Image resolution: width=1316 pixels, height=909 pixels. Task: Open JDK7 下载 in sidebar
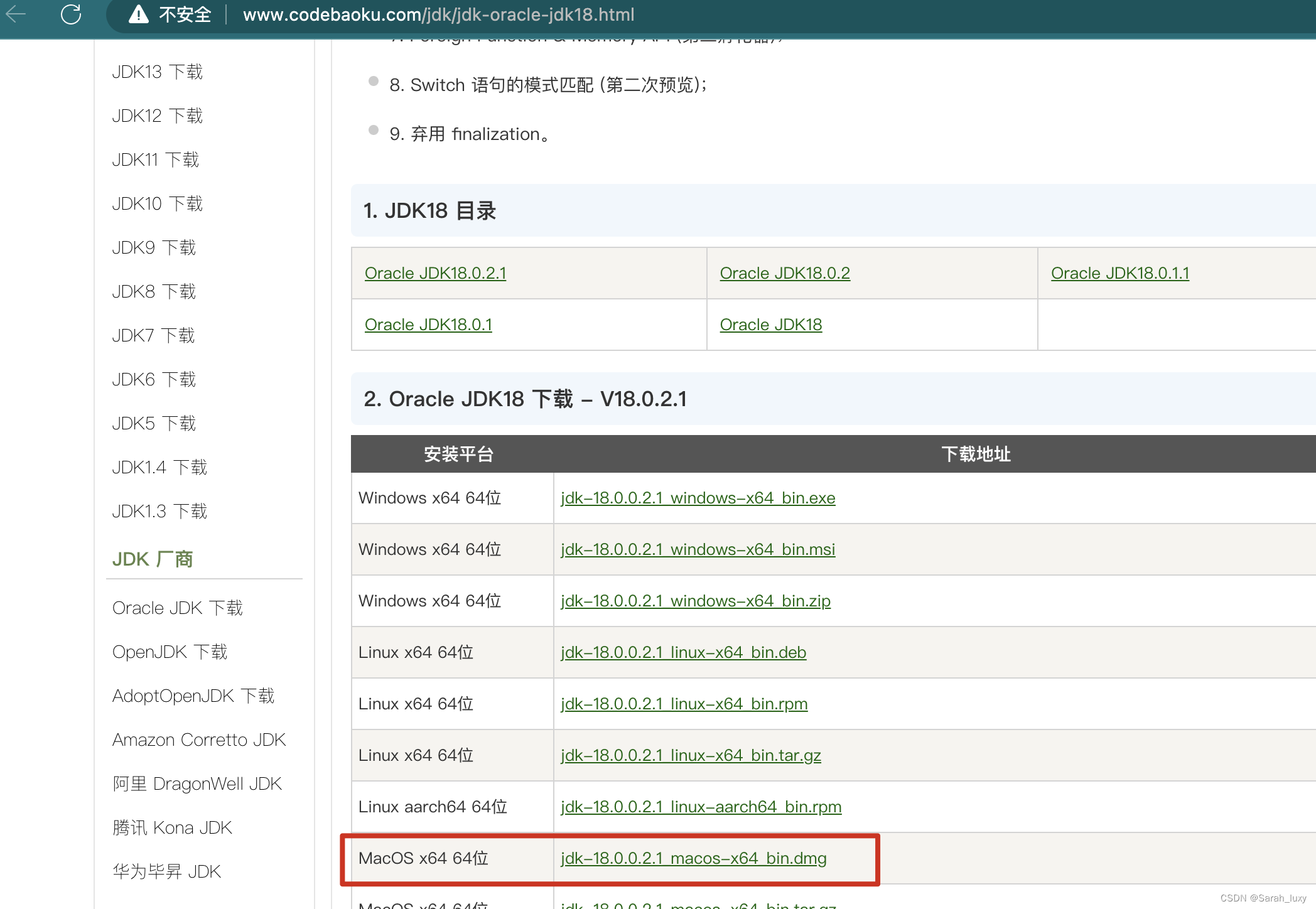click(x=154, y=336)
